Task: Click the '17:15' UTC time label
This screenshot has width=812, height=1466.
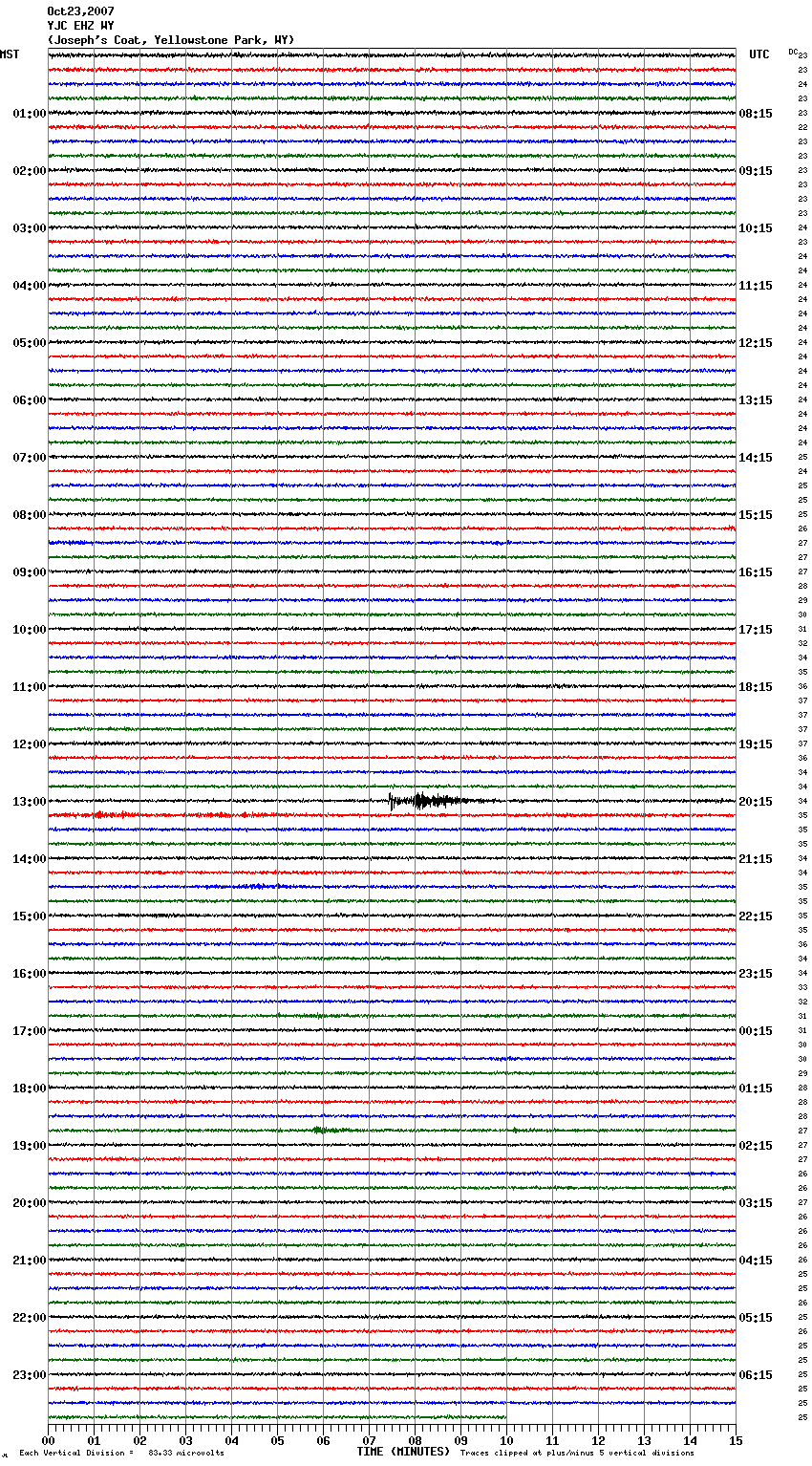Action: [756, 630]
